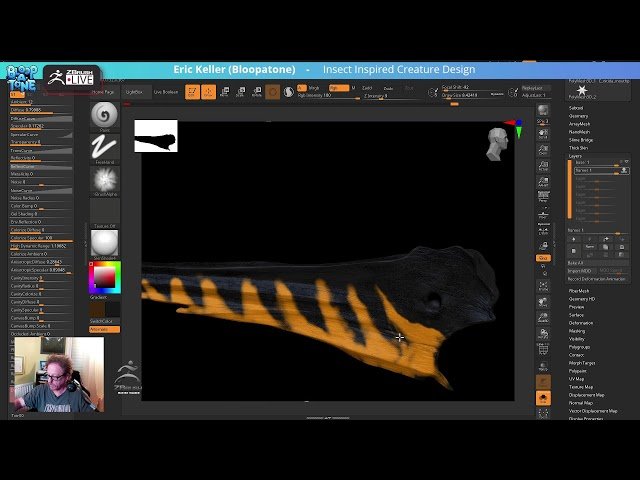Click the Scroll canvas icon in right shelf

543,134
